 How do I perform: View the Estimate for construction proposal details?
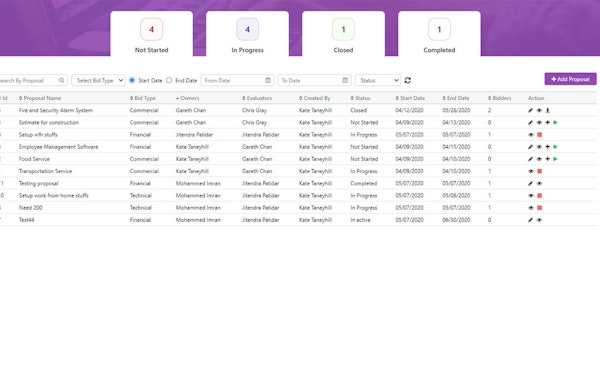point(539,122)
